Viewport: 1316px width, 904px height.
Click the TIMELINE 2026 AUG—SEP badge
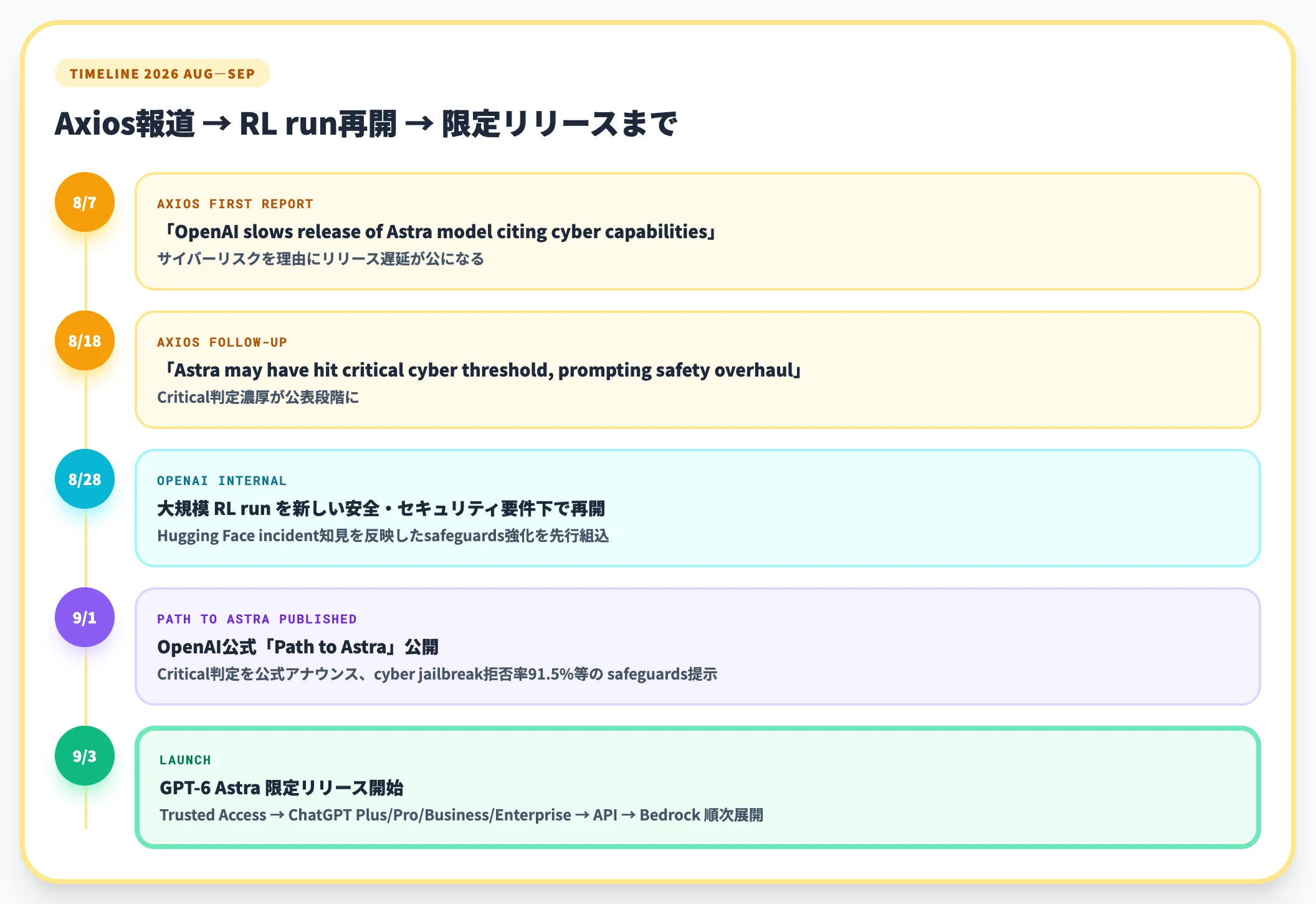(163, 74)
